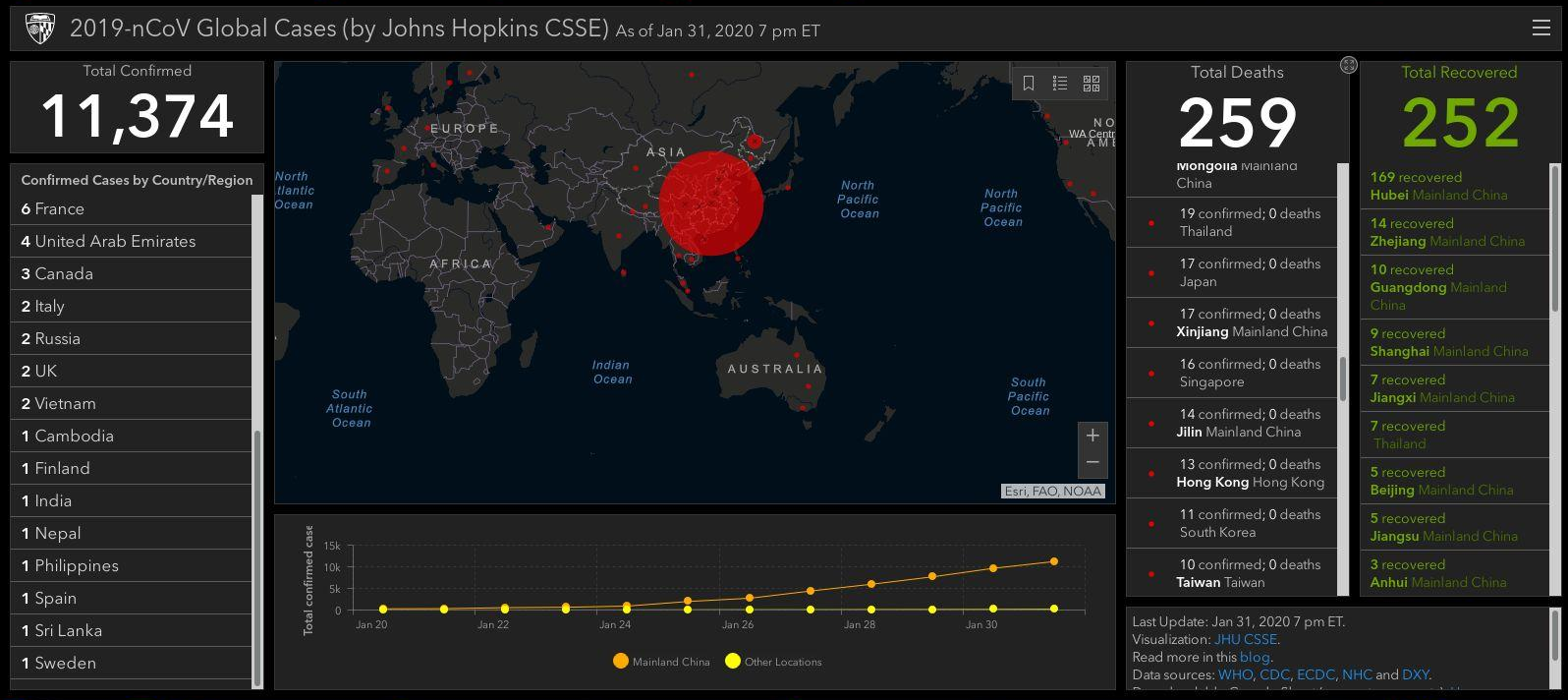The image size is (1568, 700).
Task: Select 1 Sri Lanka row
Action: [x=131, y=630]
